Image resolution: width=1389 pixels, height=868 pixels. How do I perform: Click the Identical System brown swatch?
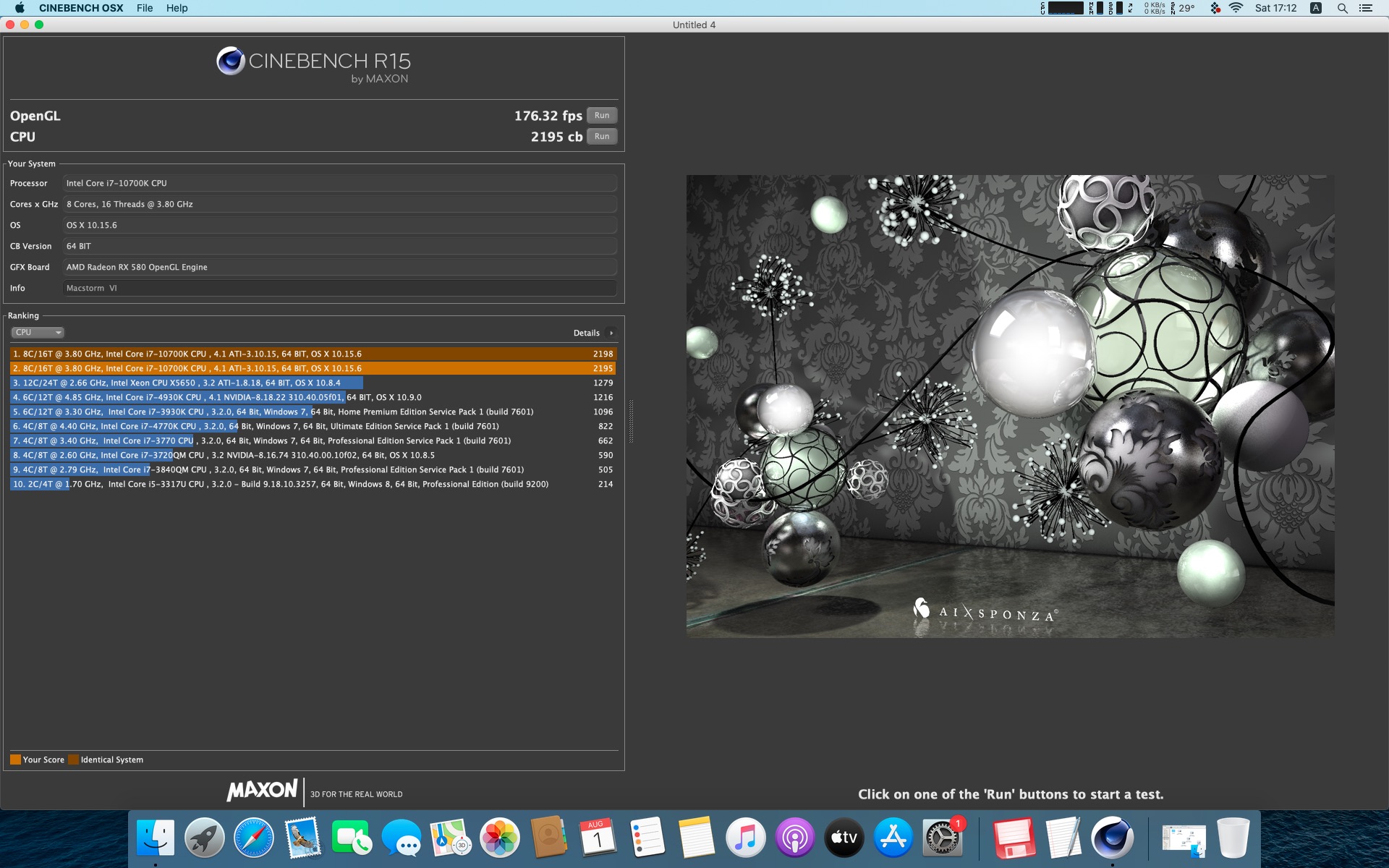73,759
